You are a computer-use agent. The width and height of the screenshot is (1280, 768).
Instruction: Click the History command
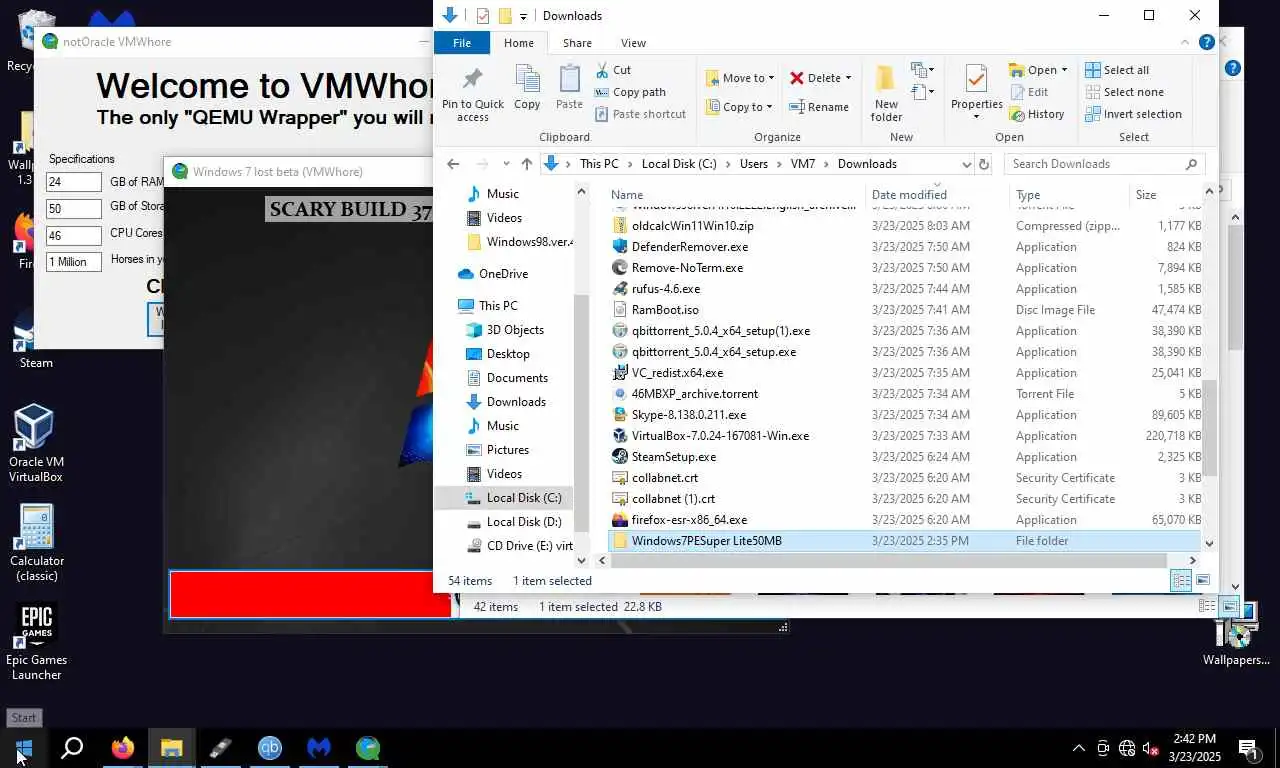click(1037, 114)
